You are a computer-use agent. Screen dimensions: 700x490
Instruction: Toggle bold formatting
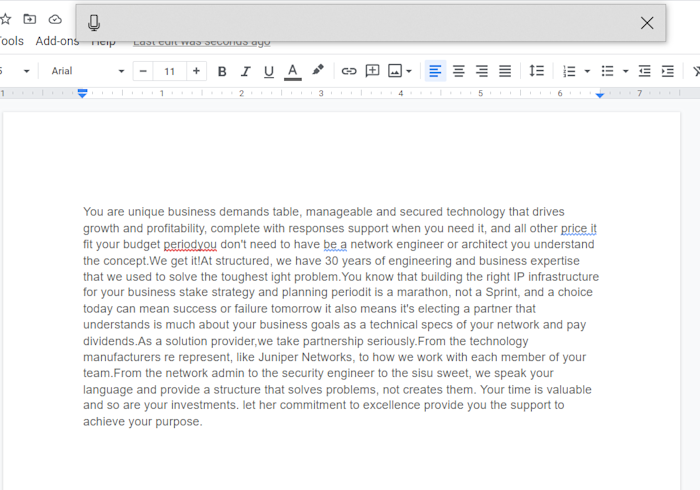(222, 71)
